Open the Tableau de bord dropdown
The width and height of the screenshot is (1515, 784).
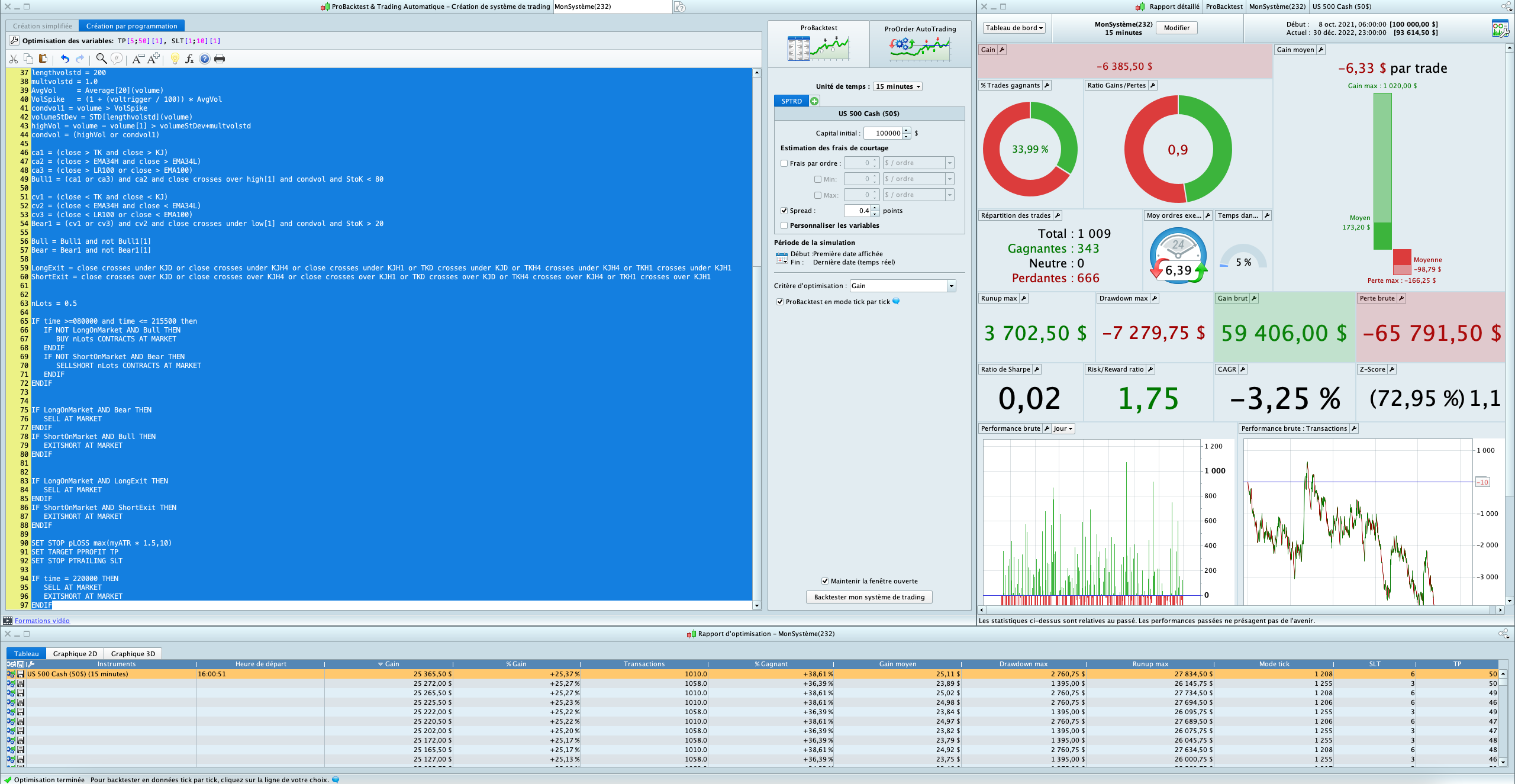[x=1014, y=28]
